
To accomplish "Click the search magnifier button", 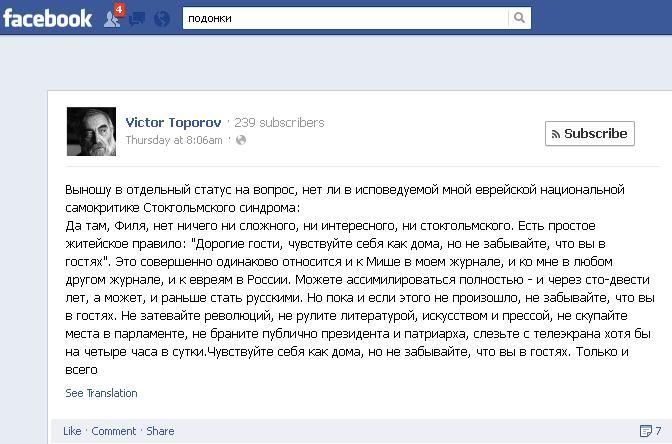I will pos(519,18).
